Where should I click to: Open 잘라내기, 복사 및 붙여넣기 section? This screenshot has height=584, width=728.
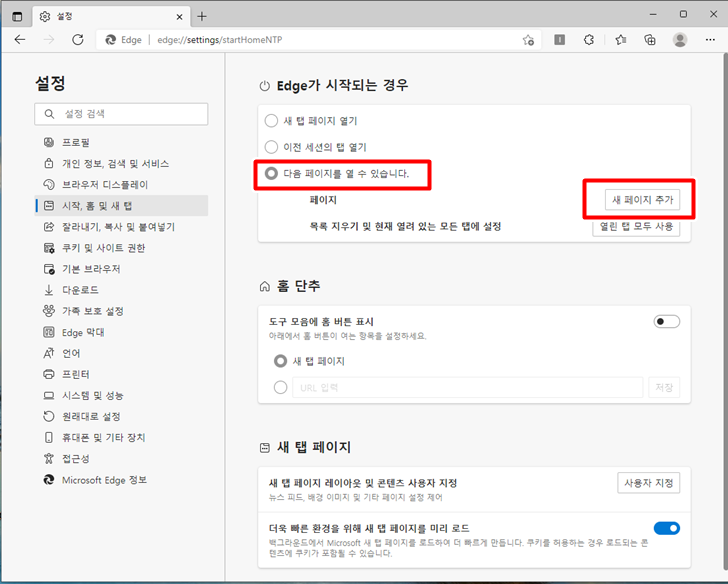click(122, 227)
